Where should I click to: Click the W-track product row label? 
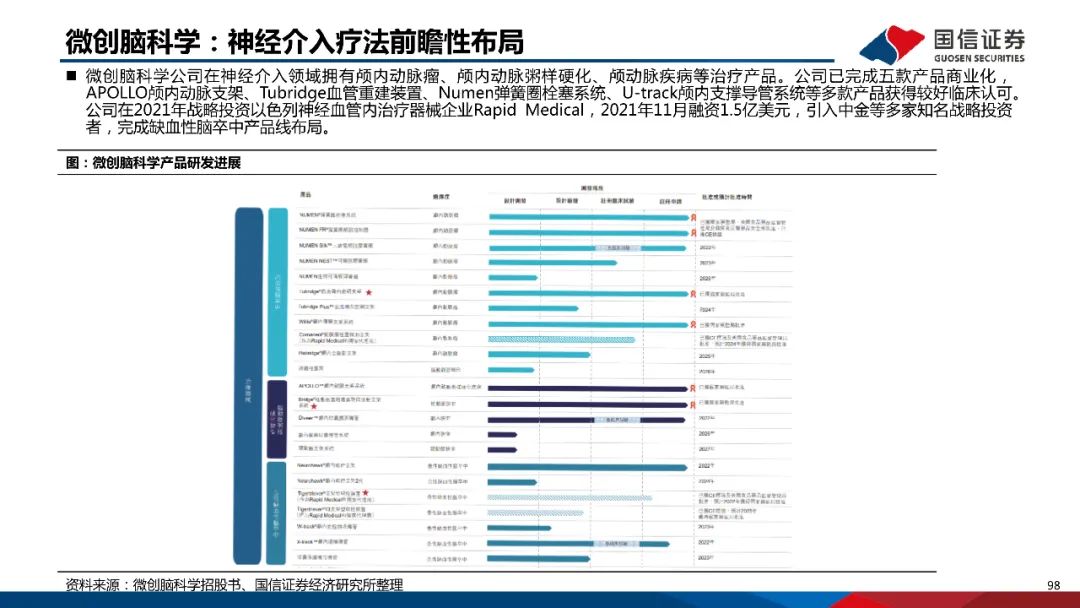328,527
